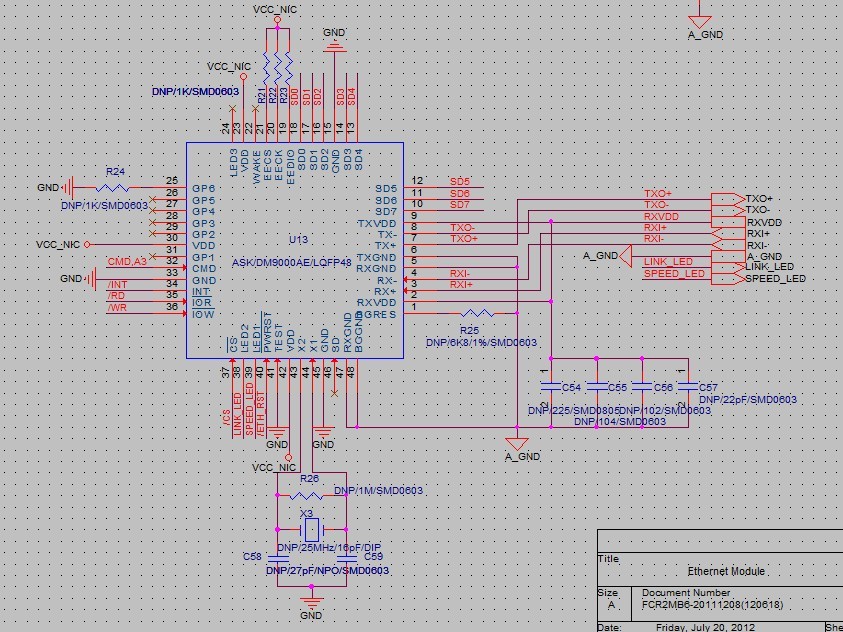
Task: Select the 'U13' reference designator
Action: click(x=298, y=240)
